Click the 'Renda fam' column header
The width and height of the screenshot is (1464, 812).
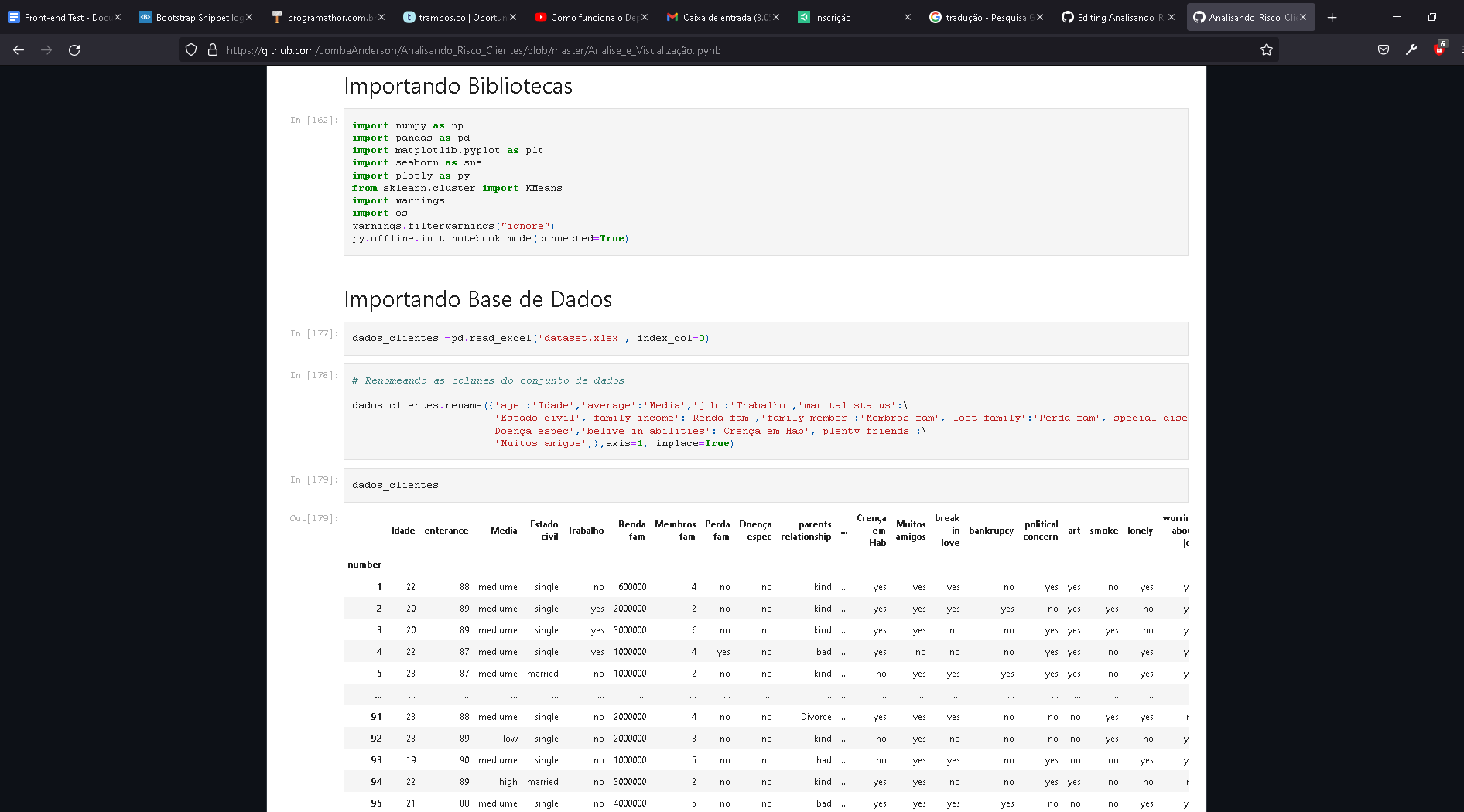(631, 531)
